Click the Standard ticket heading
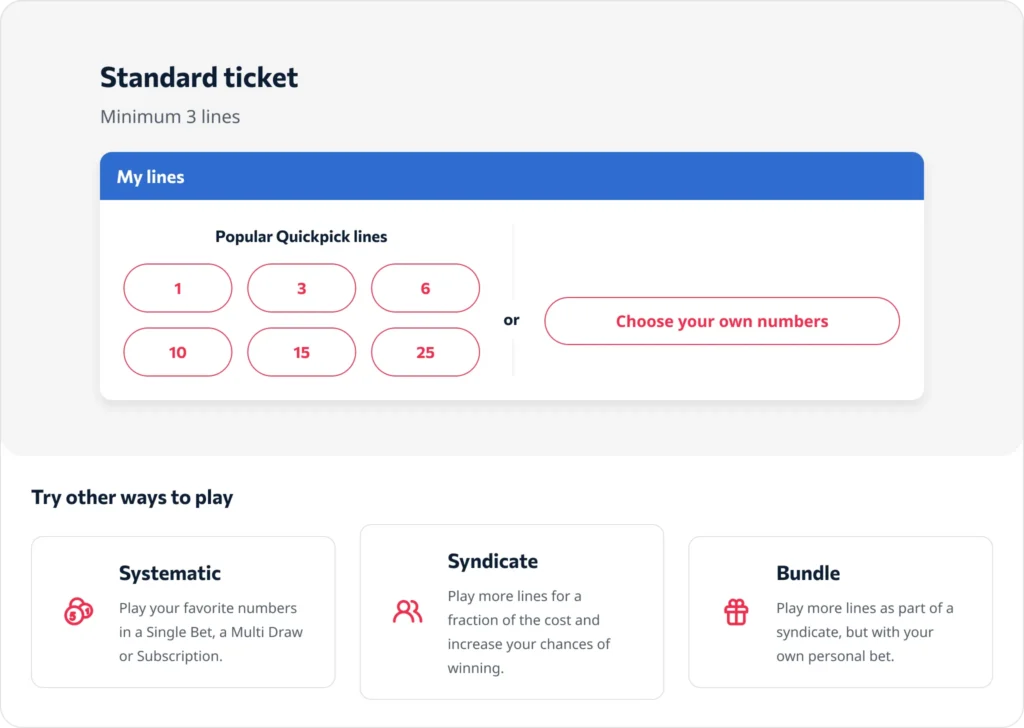 coord(198,77)
